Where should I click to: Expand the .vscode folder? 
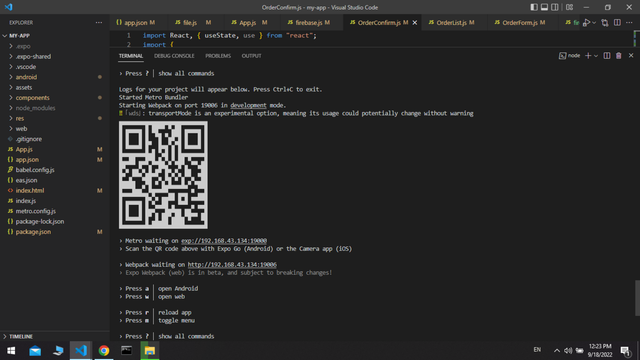click(x=55, y=67)
